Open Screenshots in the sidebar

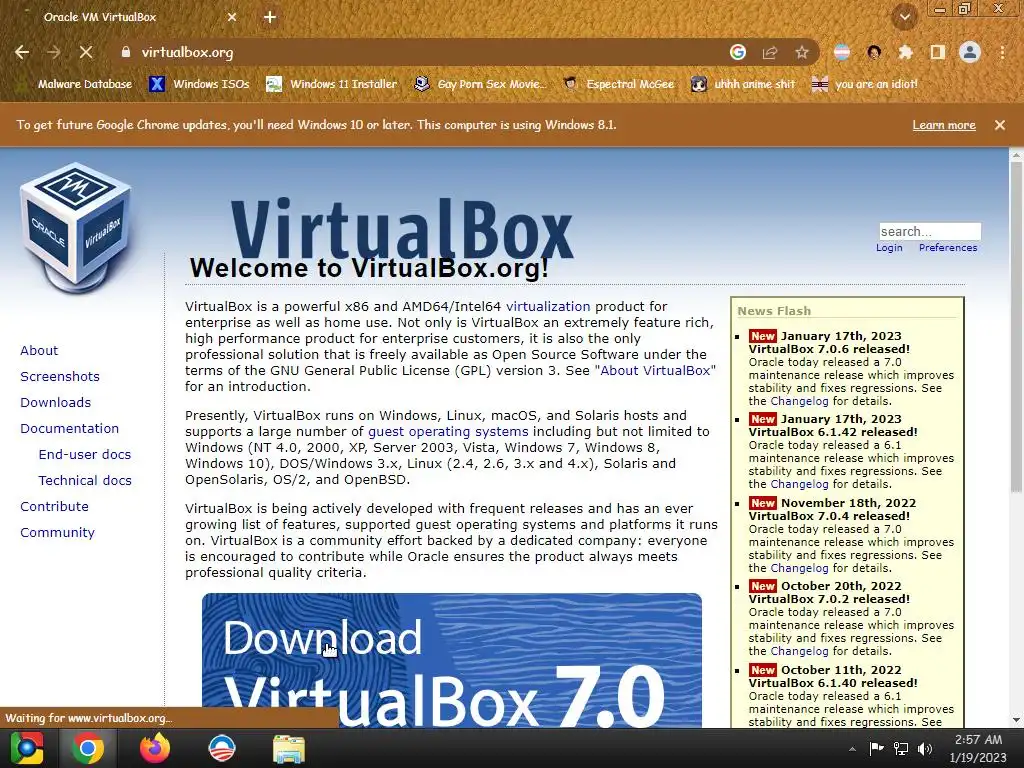click(x=60, y=377)
